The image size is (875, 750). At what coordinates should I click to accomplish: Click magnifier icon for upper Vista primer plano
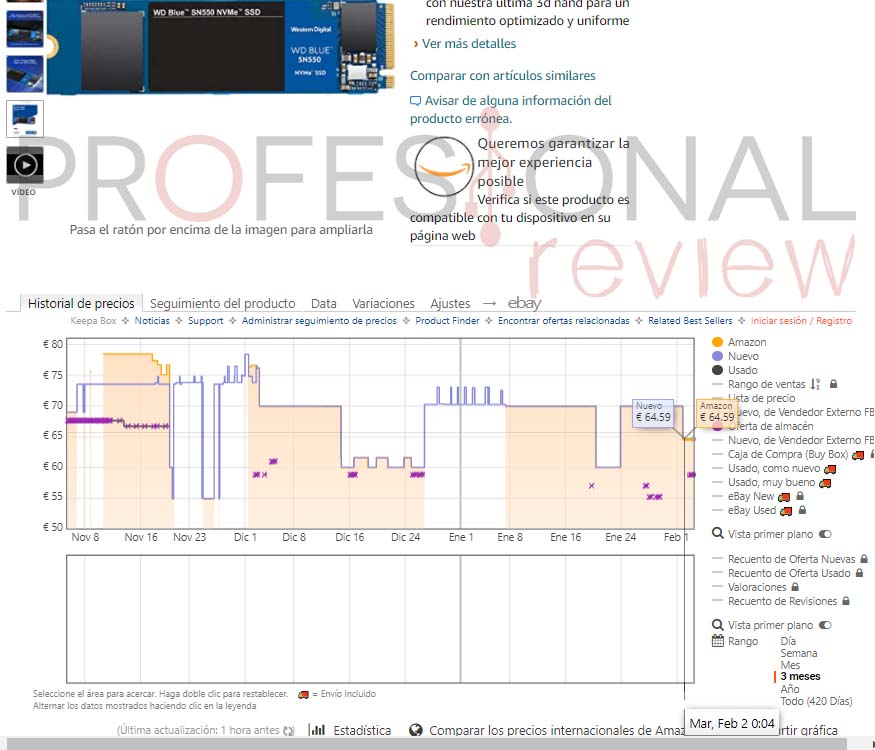718,533
